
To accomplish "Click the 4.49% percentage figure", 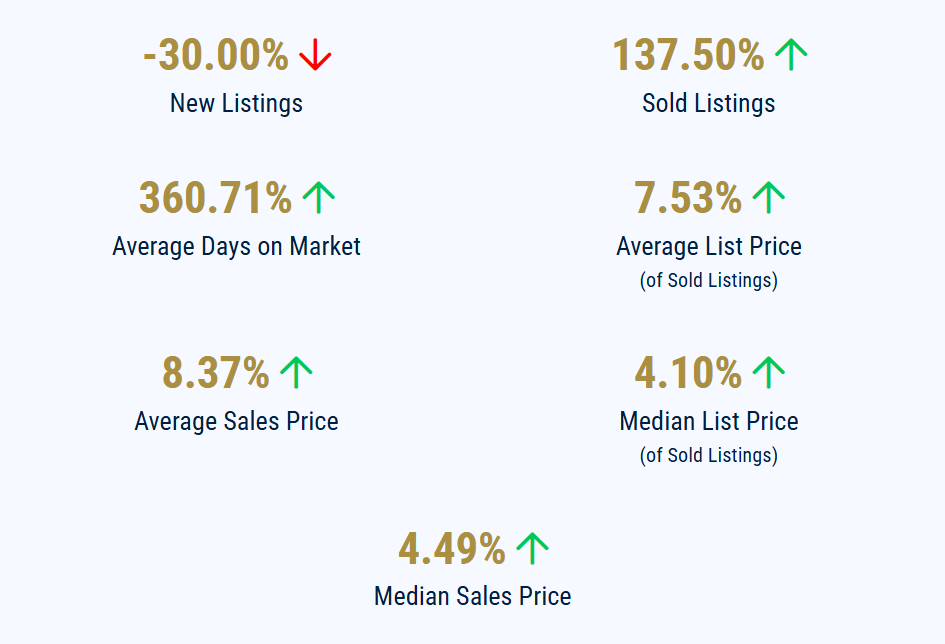I will [452, 548].
